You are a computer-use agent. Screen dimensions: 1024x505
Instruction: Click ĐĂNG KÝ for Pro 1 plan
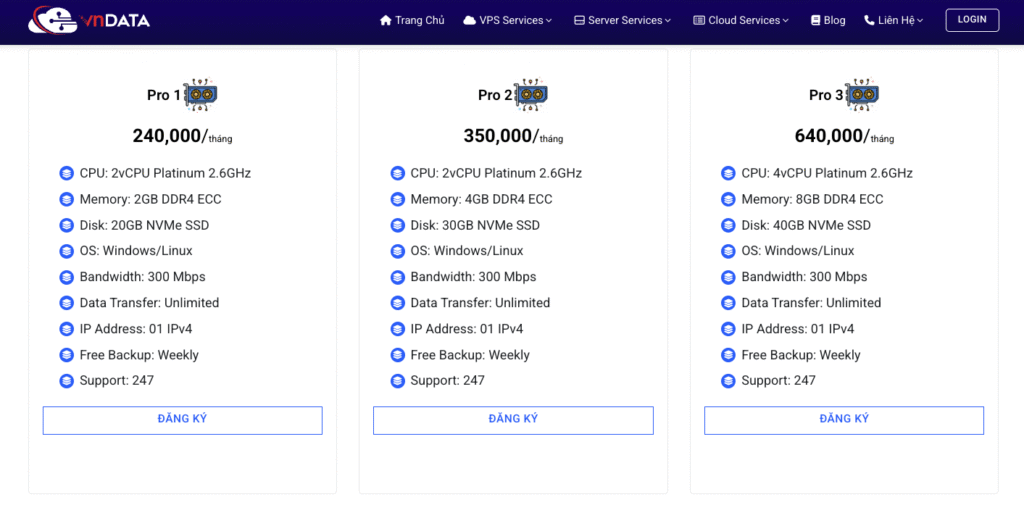tap(182, 420)
